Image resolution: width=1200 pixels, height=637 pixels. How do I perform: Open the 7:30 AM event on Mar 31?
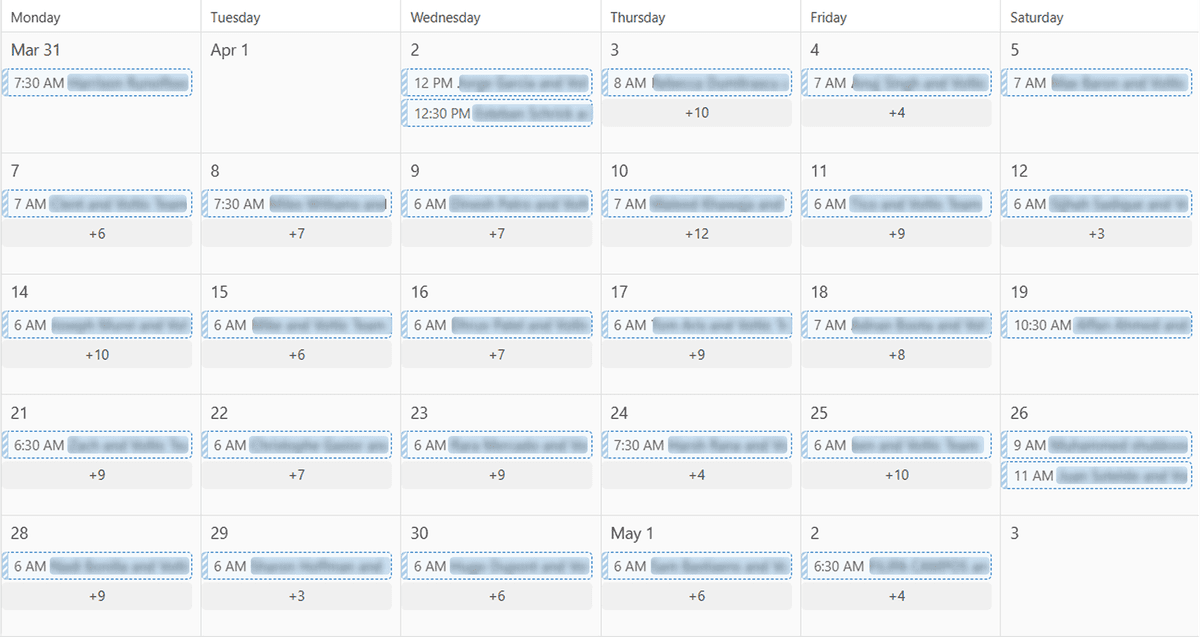coord(97,83)
